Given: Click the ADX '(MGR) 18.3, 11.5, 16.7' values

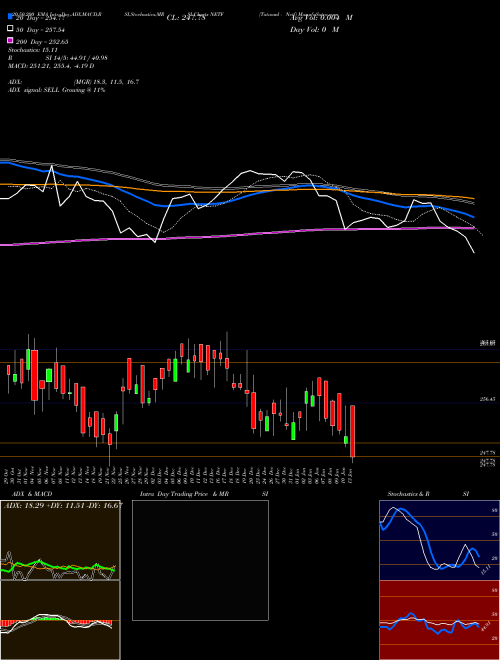Looking at the screenshot, I should tap(106, 82).
